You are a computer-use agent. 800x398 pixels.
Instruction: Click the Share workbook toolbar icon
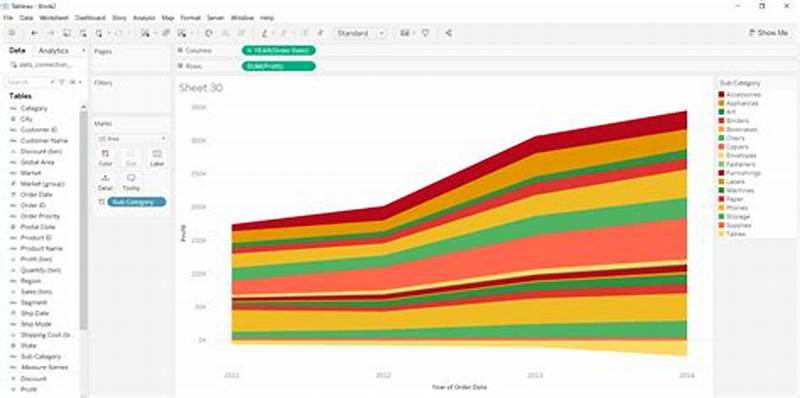click(448, 33)
